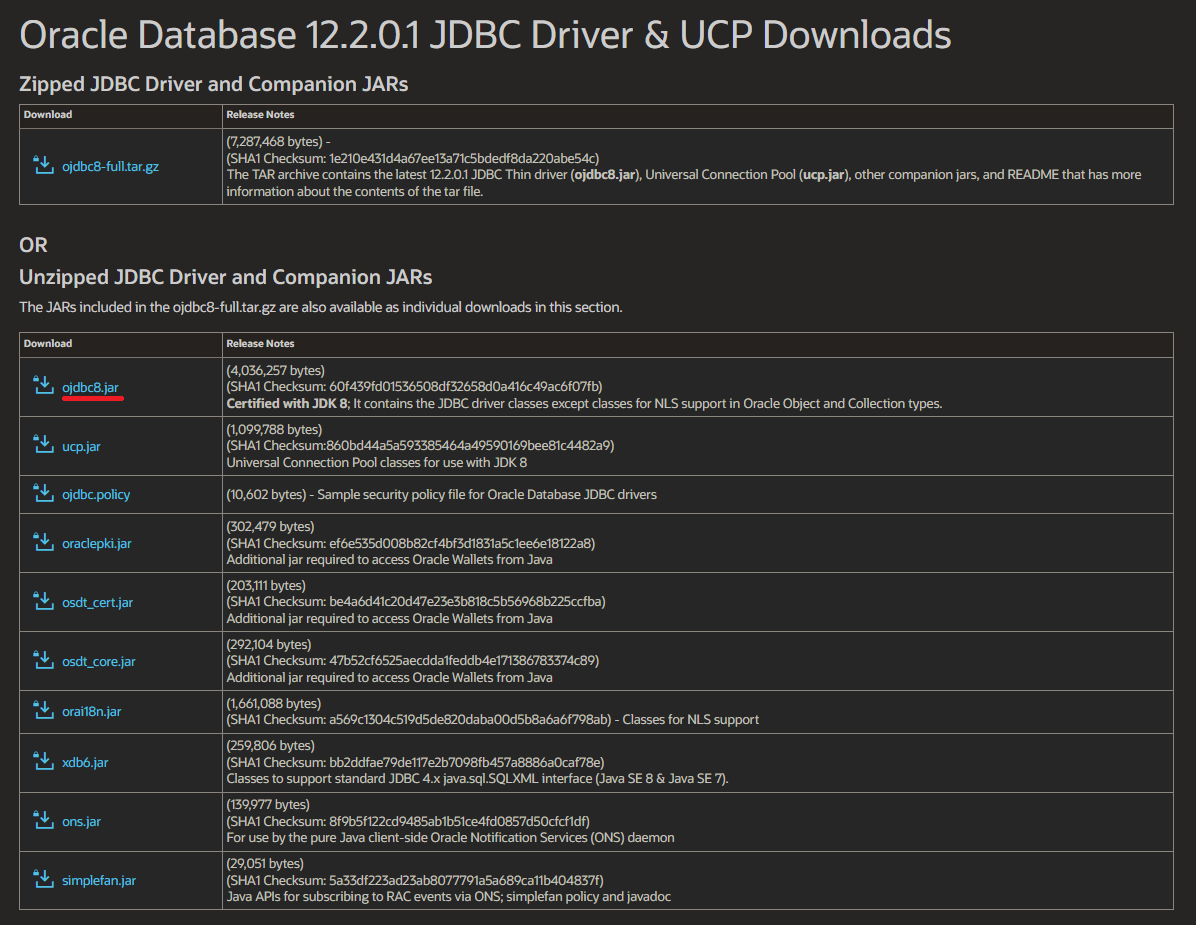Click the text (1,099,788 bytes)
This screenshot has width=1196, height=925.
click(274, 429)
